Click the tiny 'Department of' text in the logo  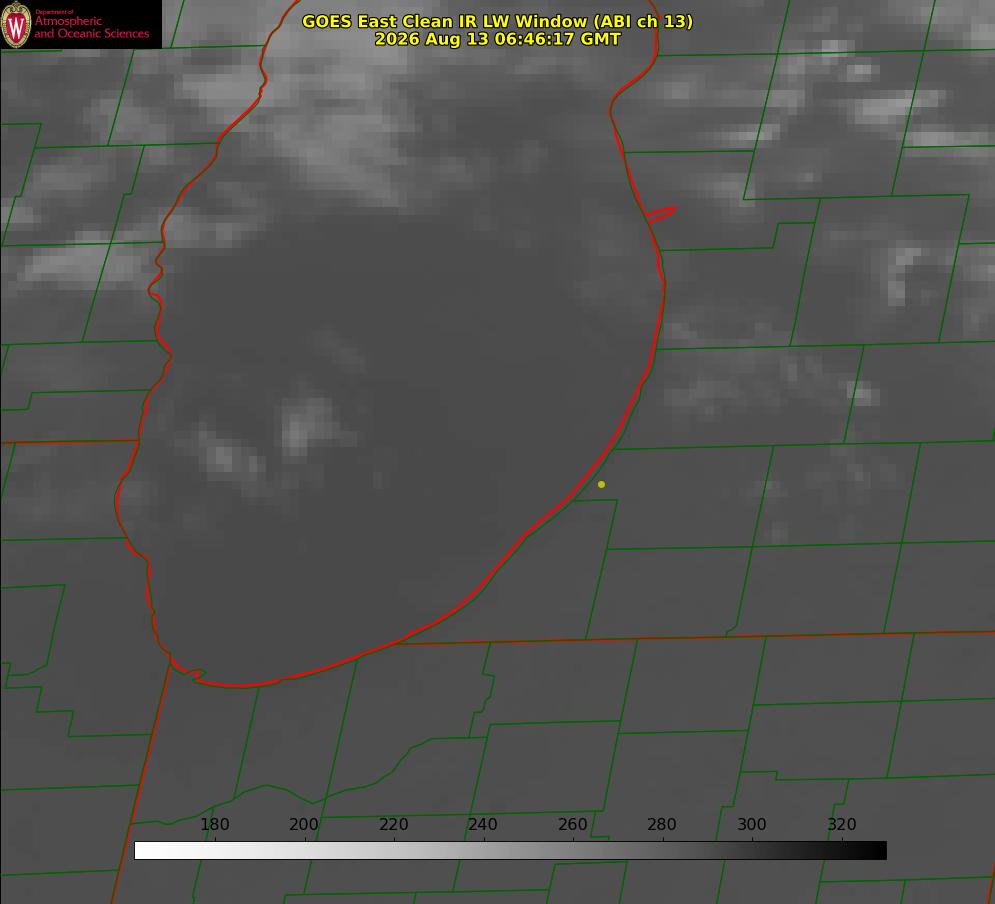point(54,12)
